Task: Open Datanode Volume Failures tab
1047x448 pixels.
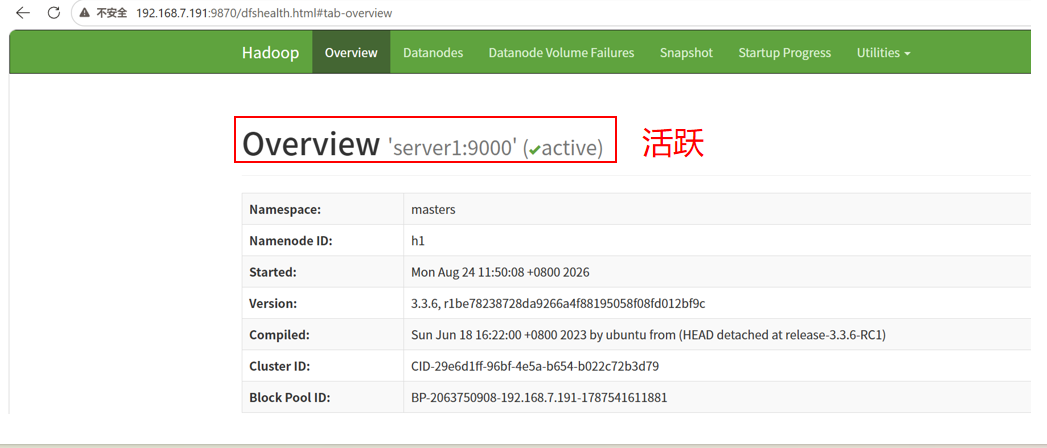Action: pyautogui.click(x=561, y=53)
